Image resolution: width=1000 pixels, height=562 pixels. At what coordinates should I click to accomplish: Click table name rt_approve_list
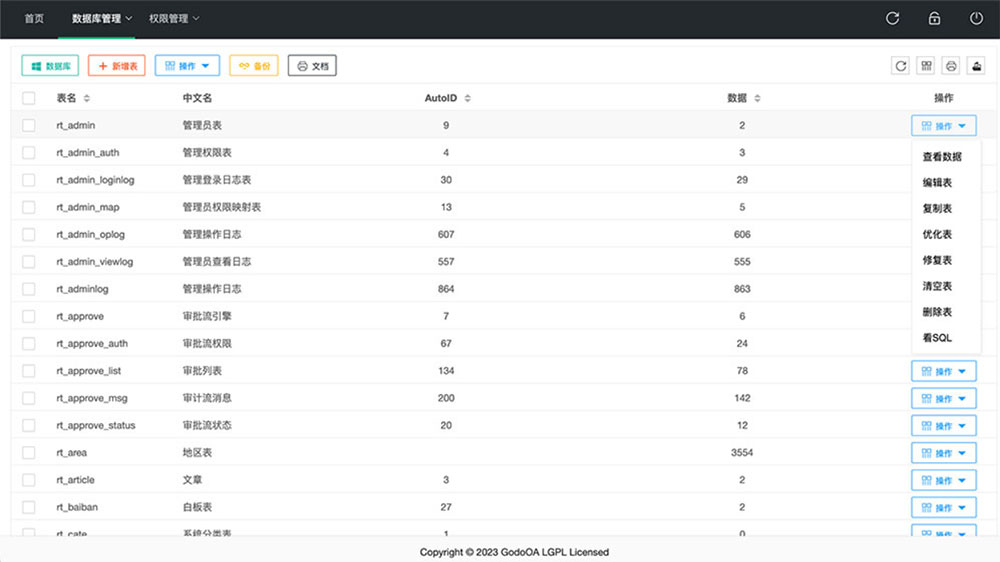click(x=88, y=371)
